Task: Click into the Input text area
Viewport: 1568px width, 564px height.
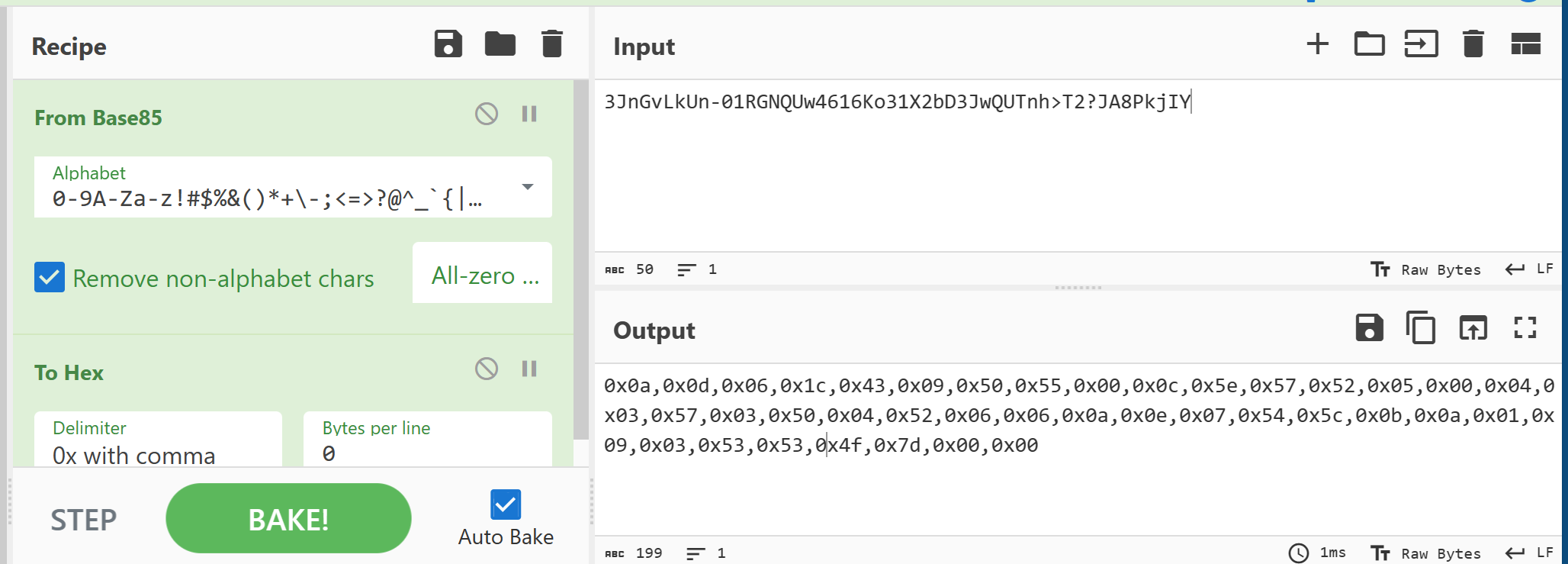Action: 1078,166
